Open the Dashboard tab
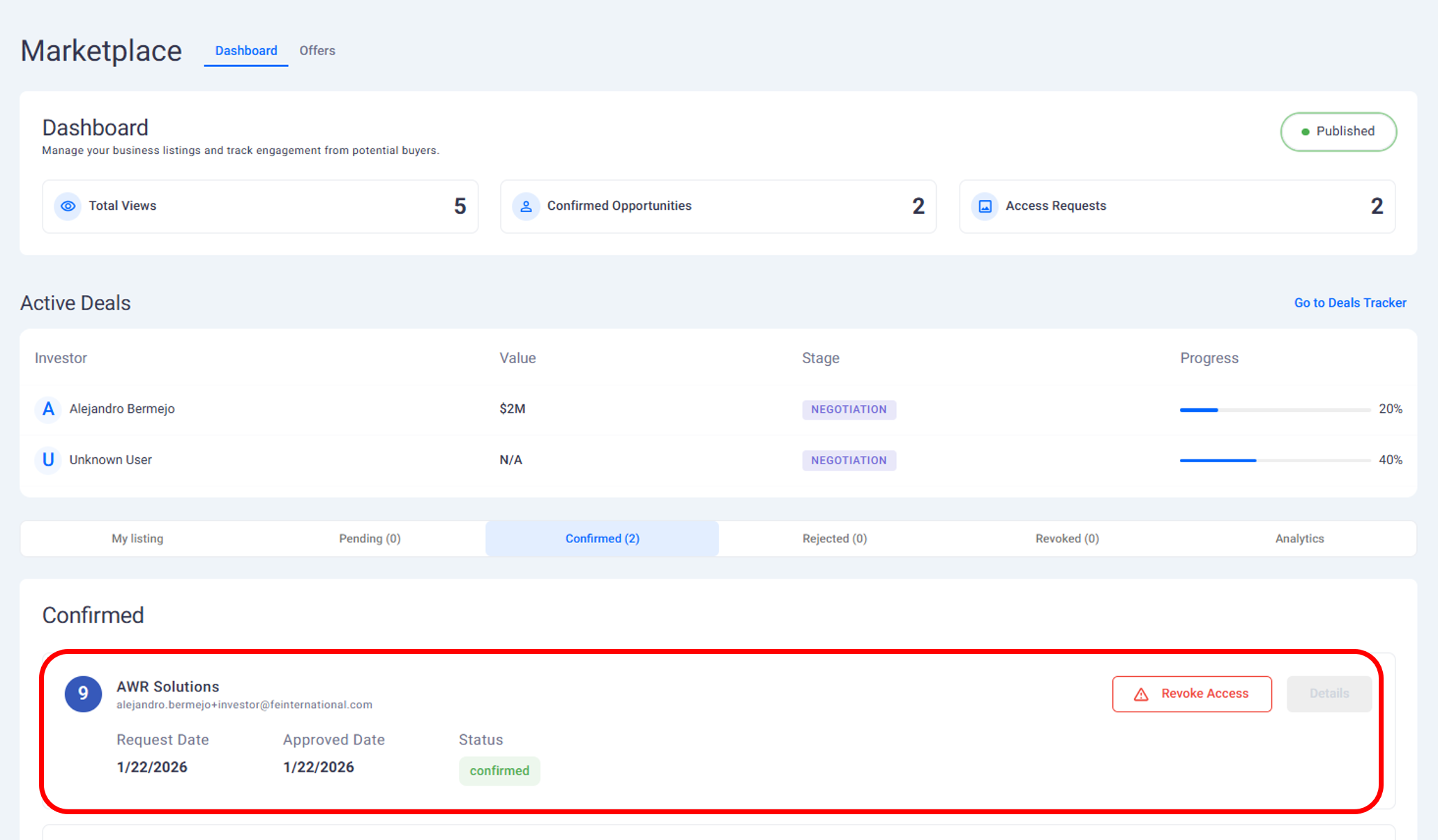Image resolution: width=1438 pixels, height=840 pixels. click(245, 51)
